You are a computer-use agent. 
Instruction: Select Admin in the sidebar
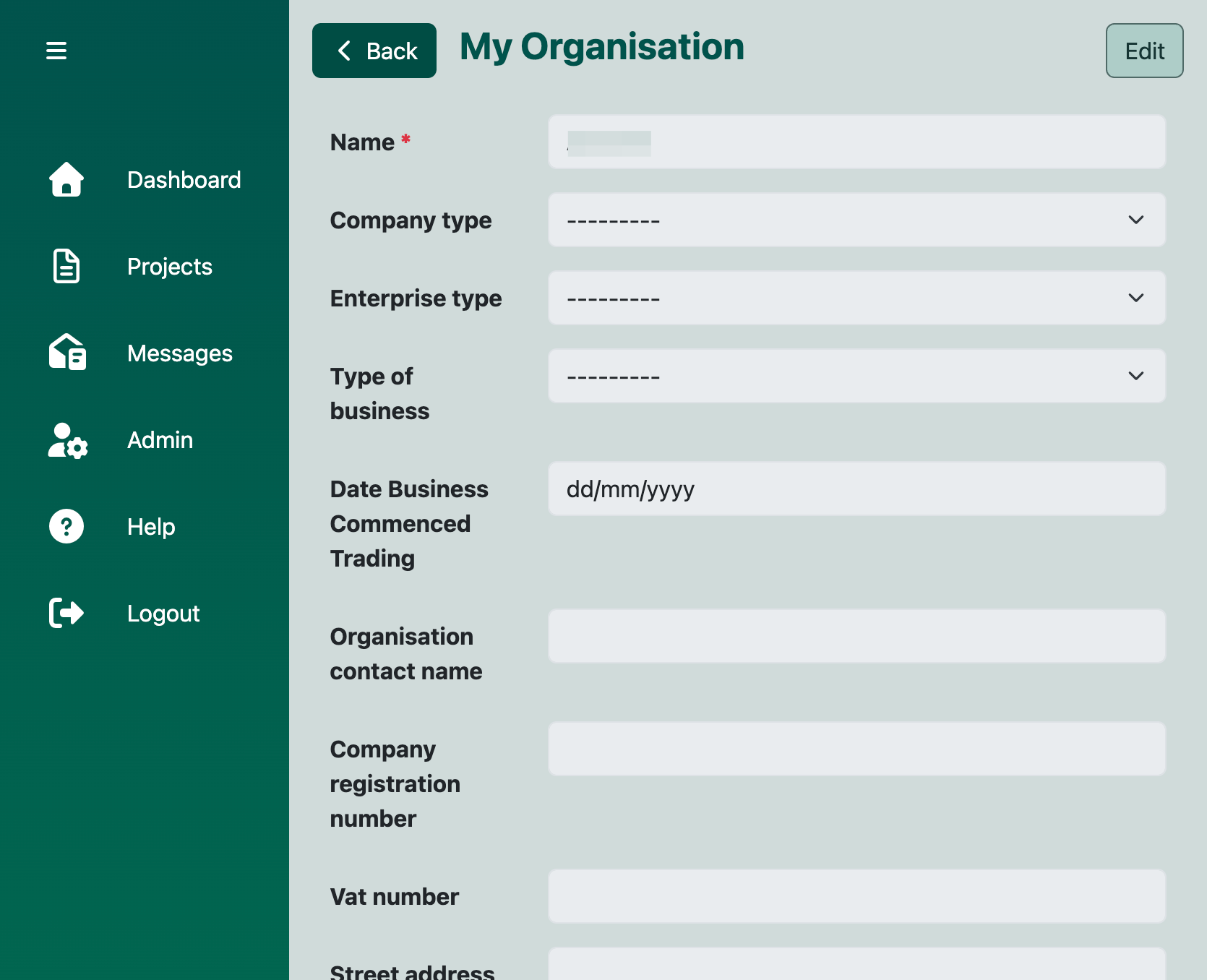coord(160,440)
